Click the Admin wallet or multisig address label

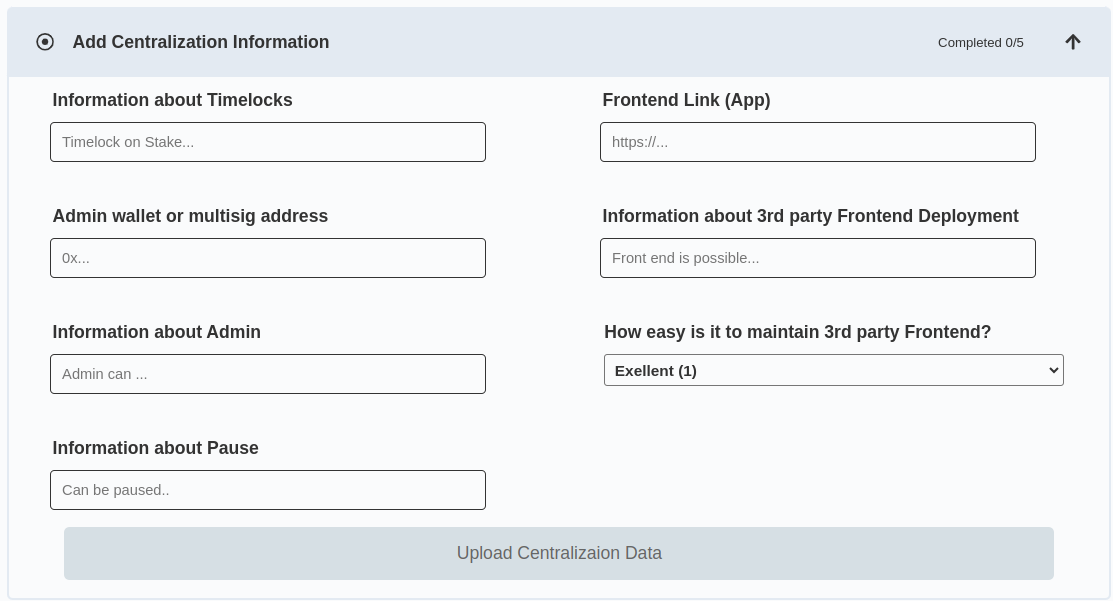pyautogui.click(x=190, y=216)
